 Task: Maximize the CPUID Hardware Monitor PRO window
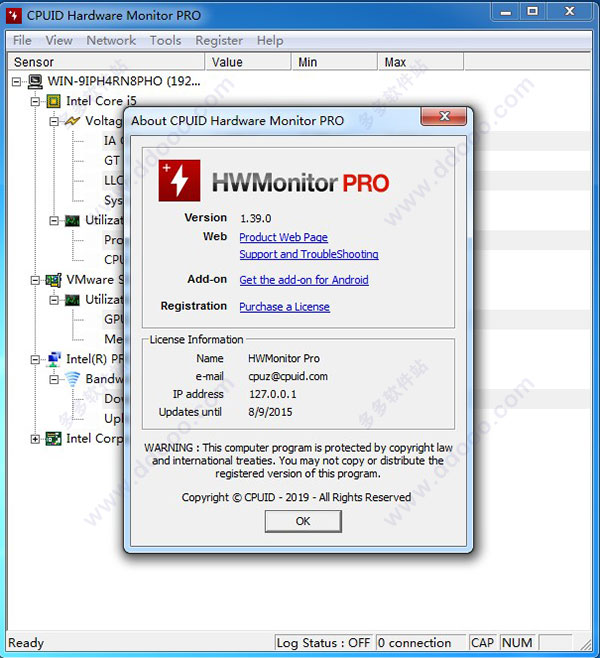click(533, 12)
